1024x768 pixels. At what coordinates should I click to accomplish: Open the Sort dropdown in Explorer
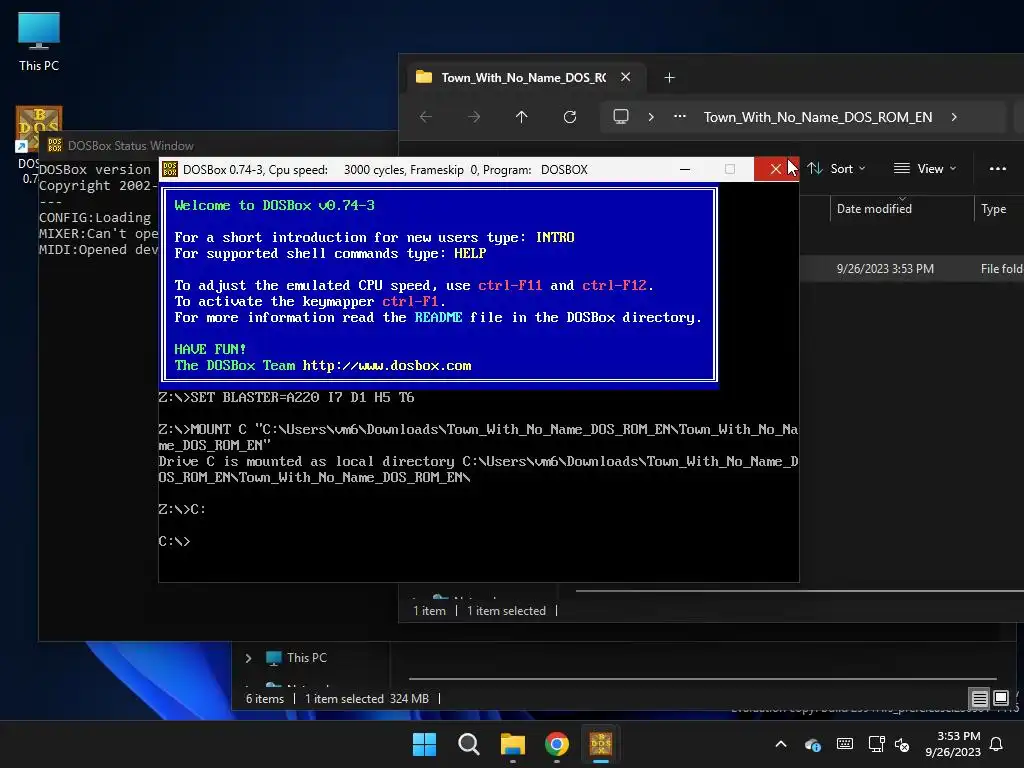[837, 168]
